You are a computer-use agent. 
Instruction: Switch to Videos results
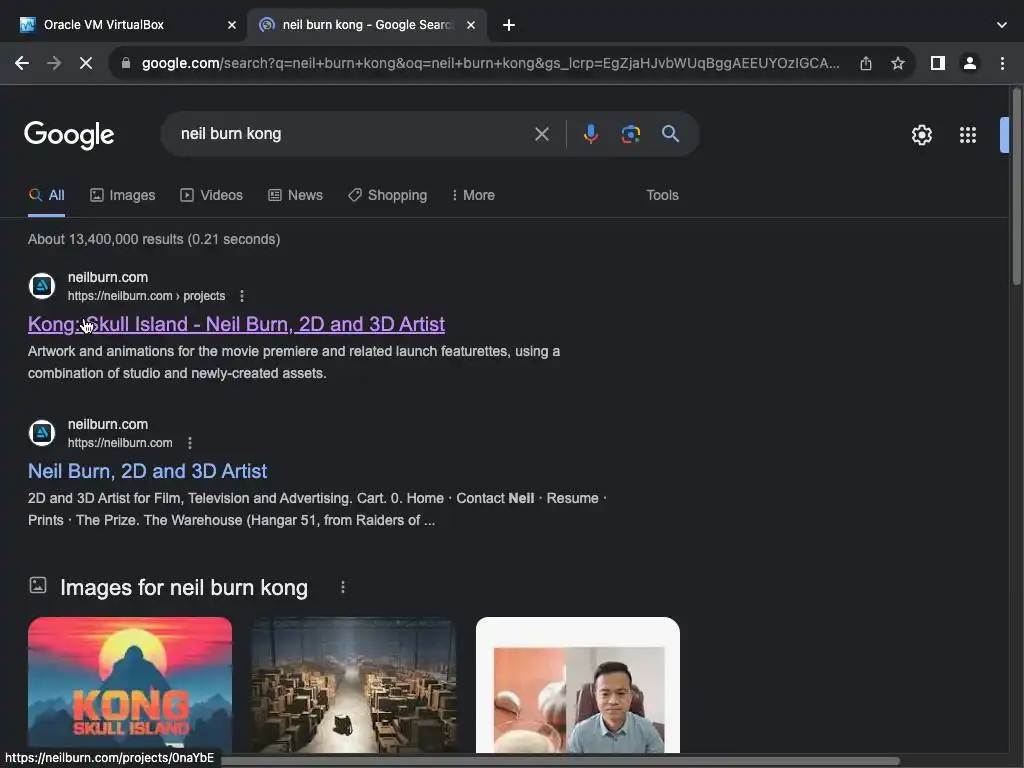(212, 195)
